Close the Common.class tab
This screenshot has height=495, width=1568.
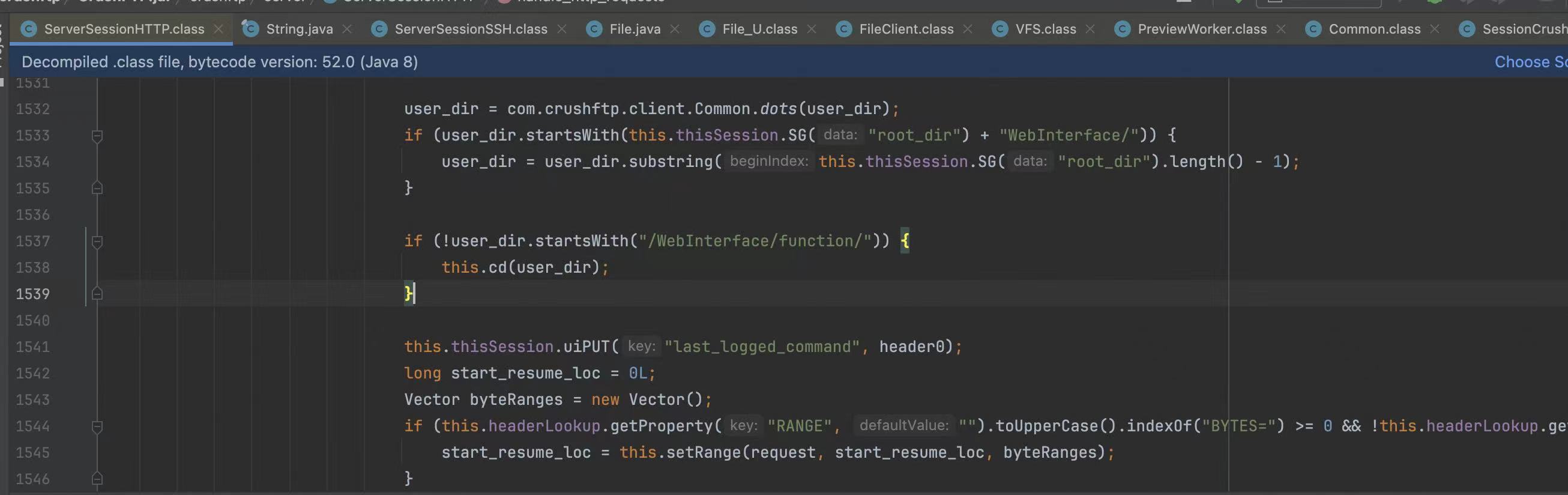pos(1435,29)
